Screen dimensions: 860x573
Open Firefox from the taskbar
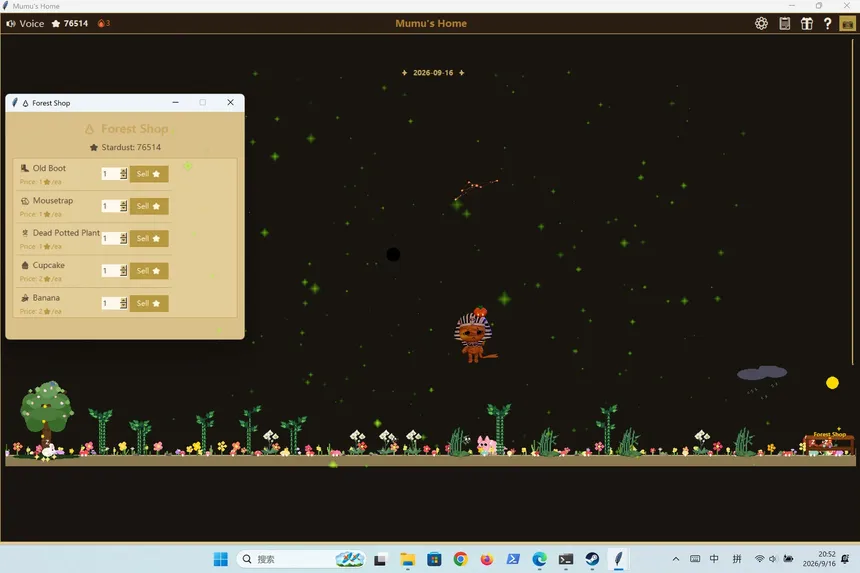pyautogui.click(x=486, y=559)
